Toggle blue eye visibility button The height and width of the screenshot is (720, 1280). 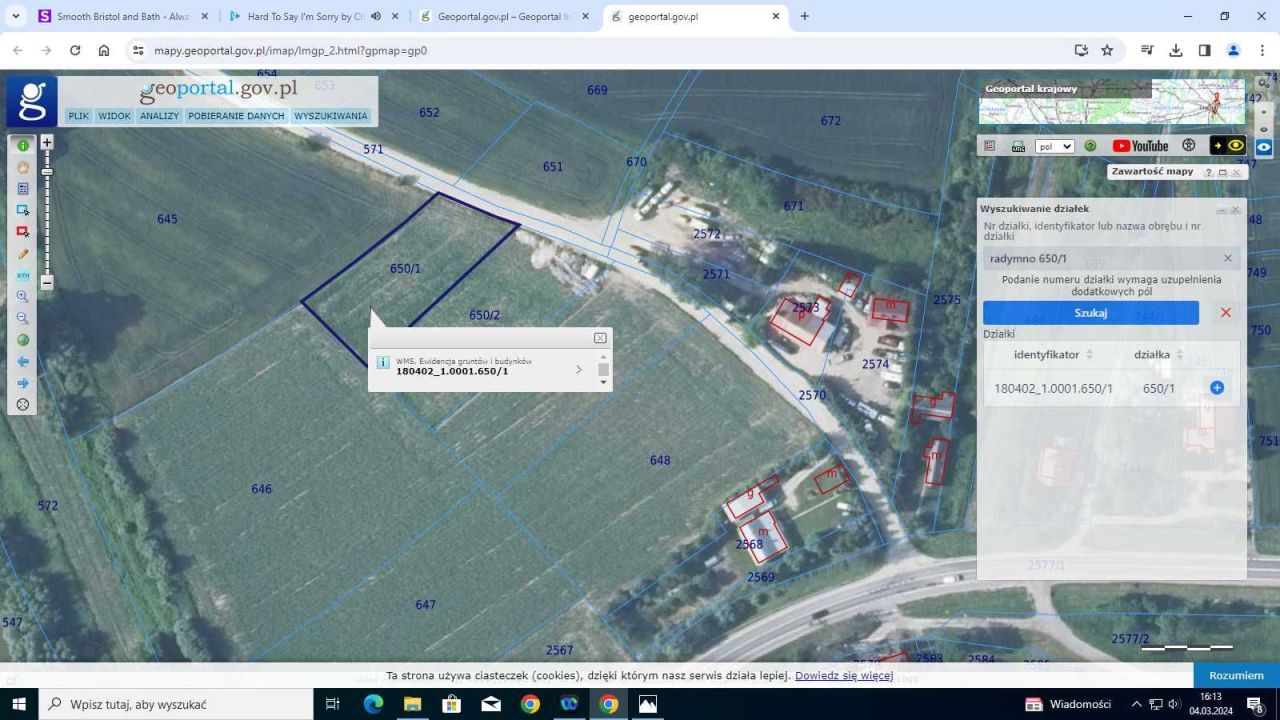pyautogui.click(x=1264, y=146)
